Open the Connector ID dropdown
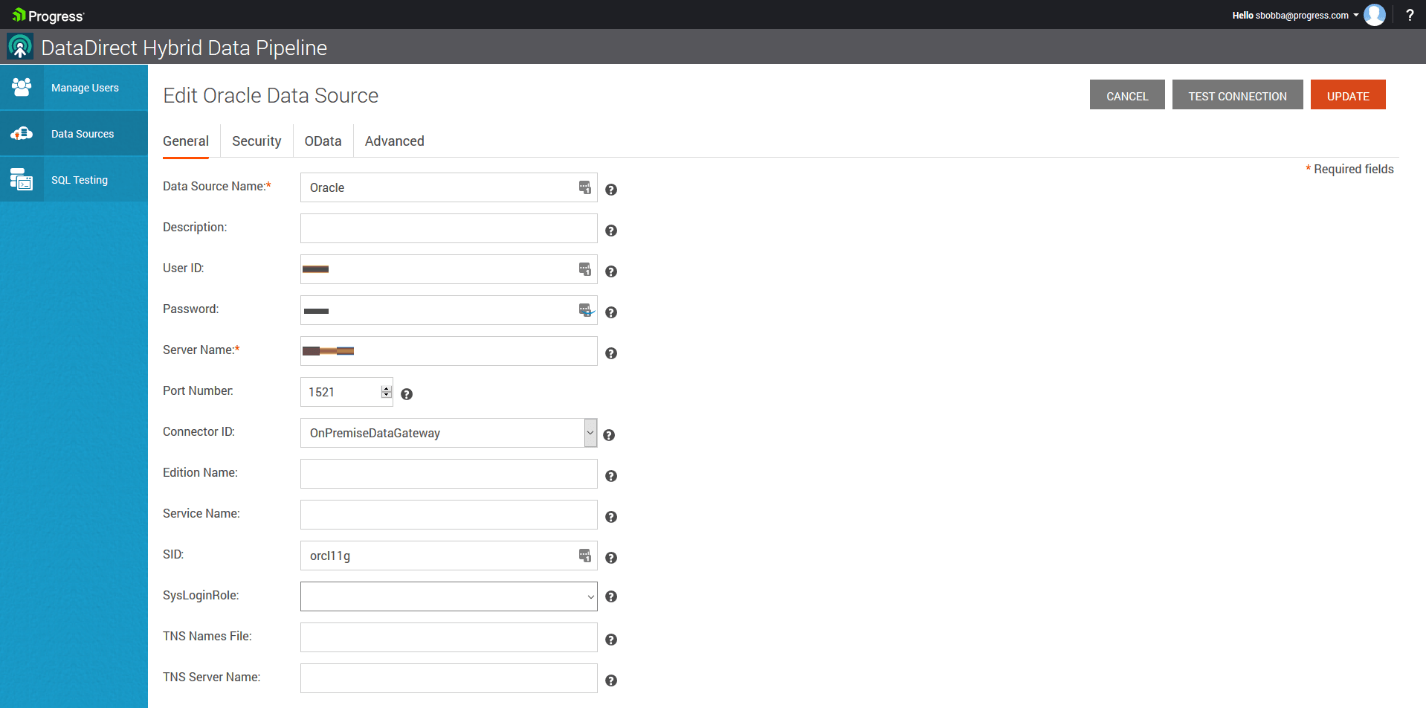 coord(589,432)
